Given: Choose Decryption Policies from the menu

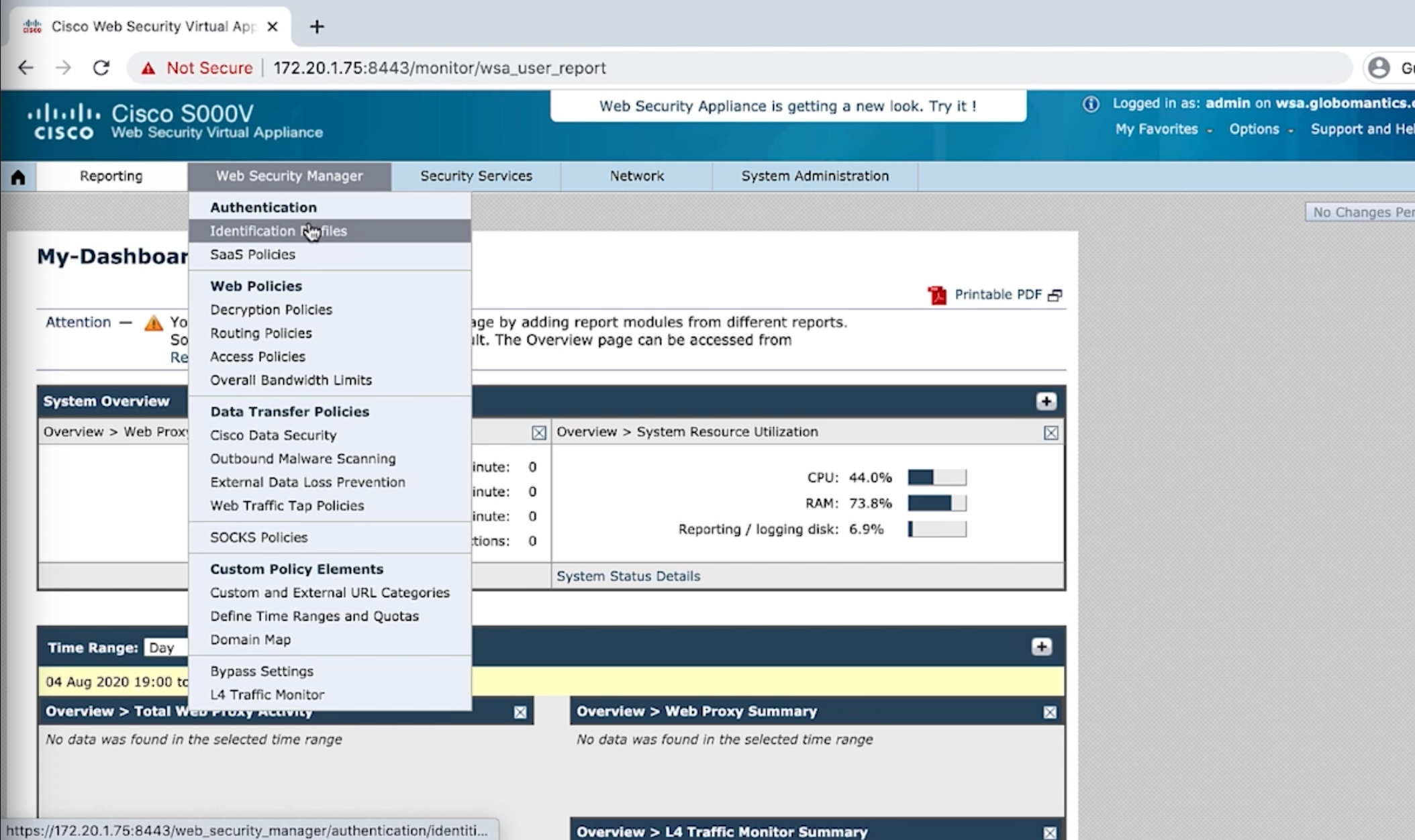Looking at the screenshot, I should pyautogui.click(x=330, y=309).
